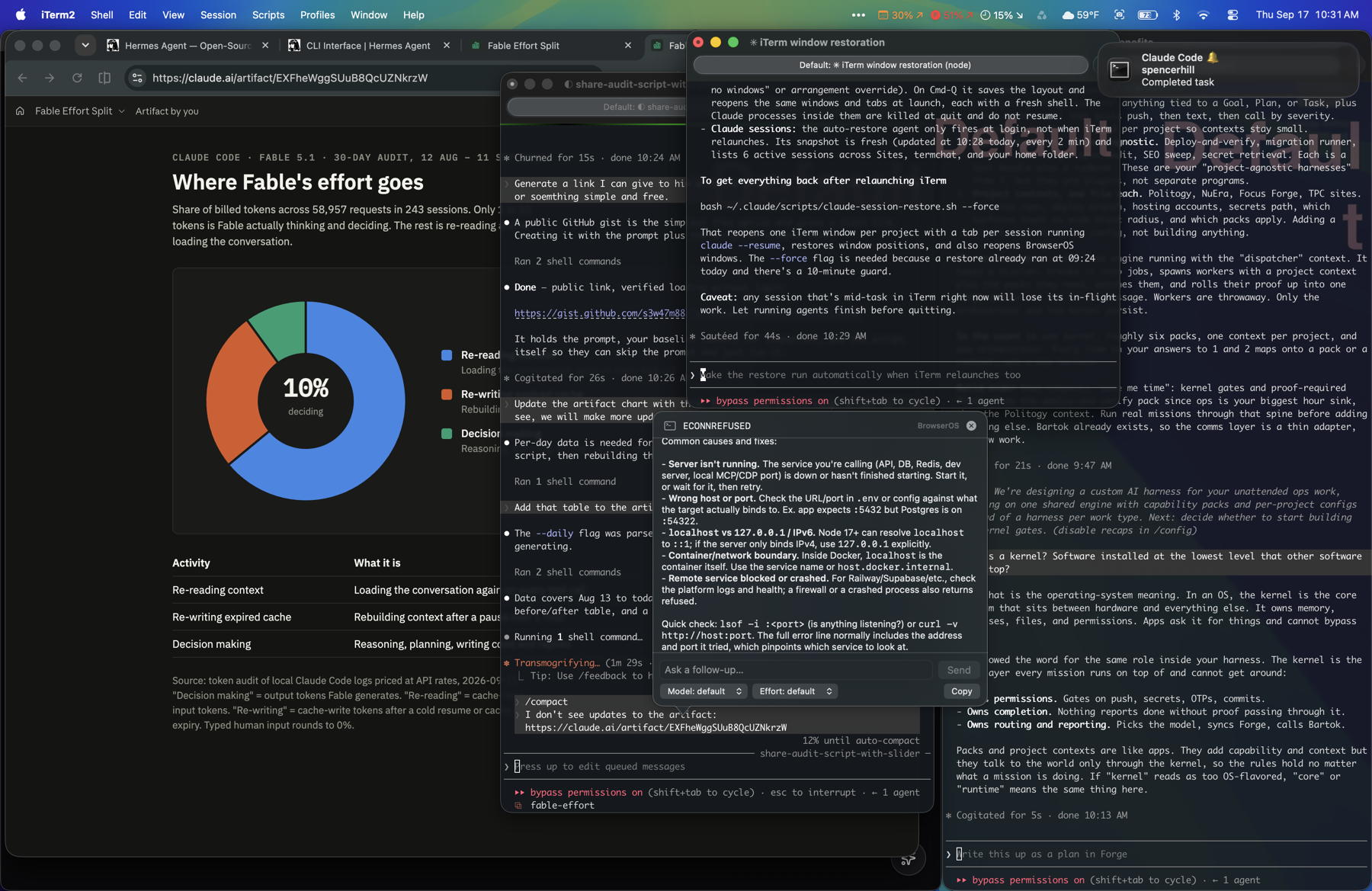
Task: Open the gist.github.com link in share-audit terminal
Action: tap(599, 313)
